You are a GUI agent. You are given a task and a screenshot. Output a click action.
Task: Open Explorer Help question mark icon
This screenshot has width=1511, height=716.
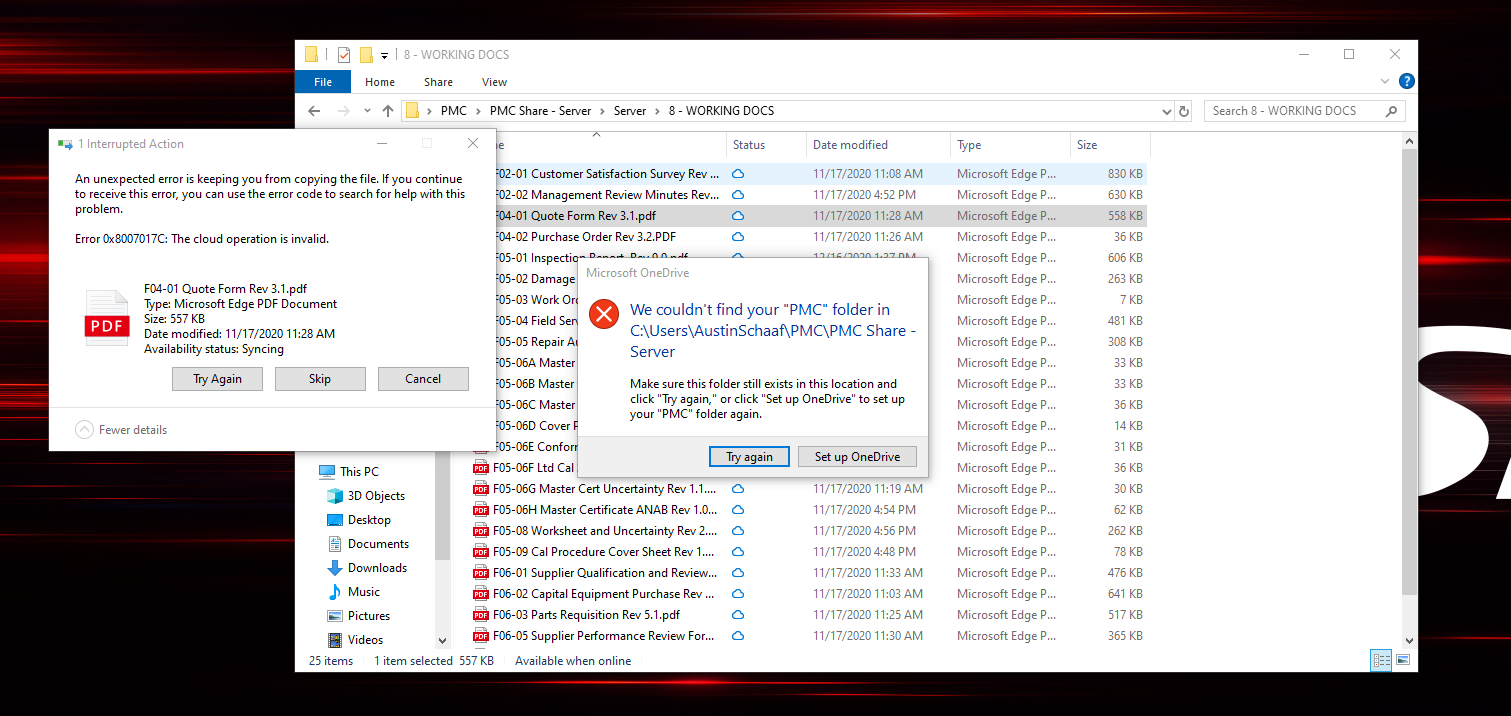tap(1406, 82)
